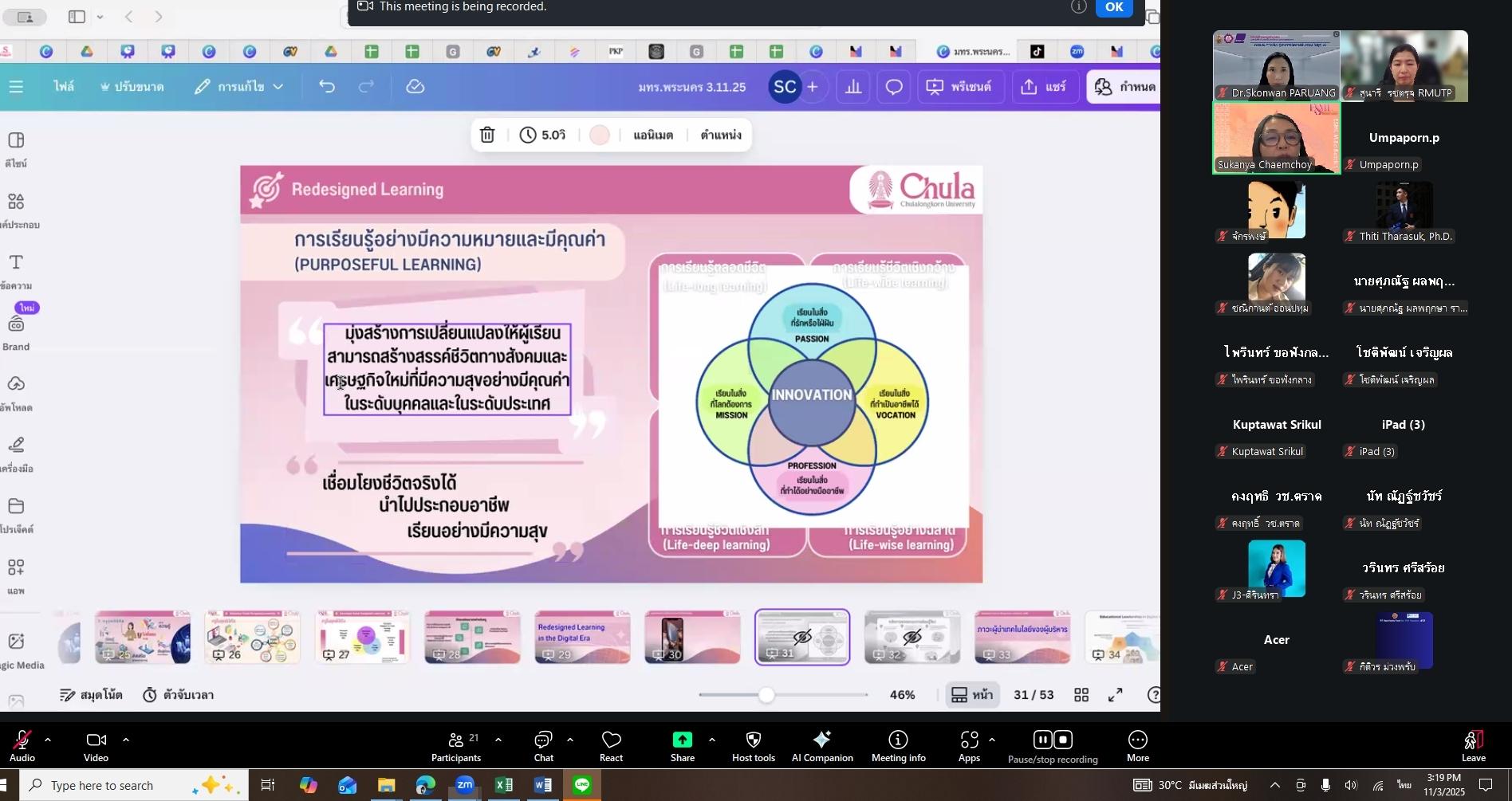Open Zoom AI Companion
Screen dimensions: 1512x801
822,746
